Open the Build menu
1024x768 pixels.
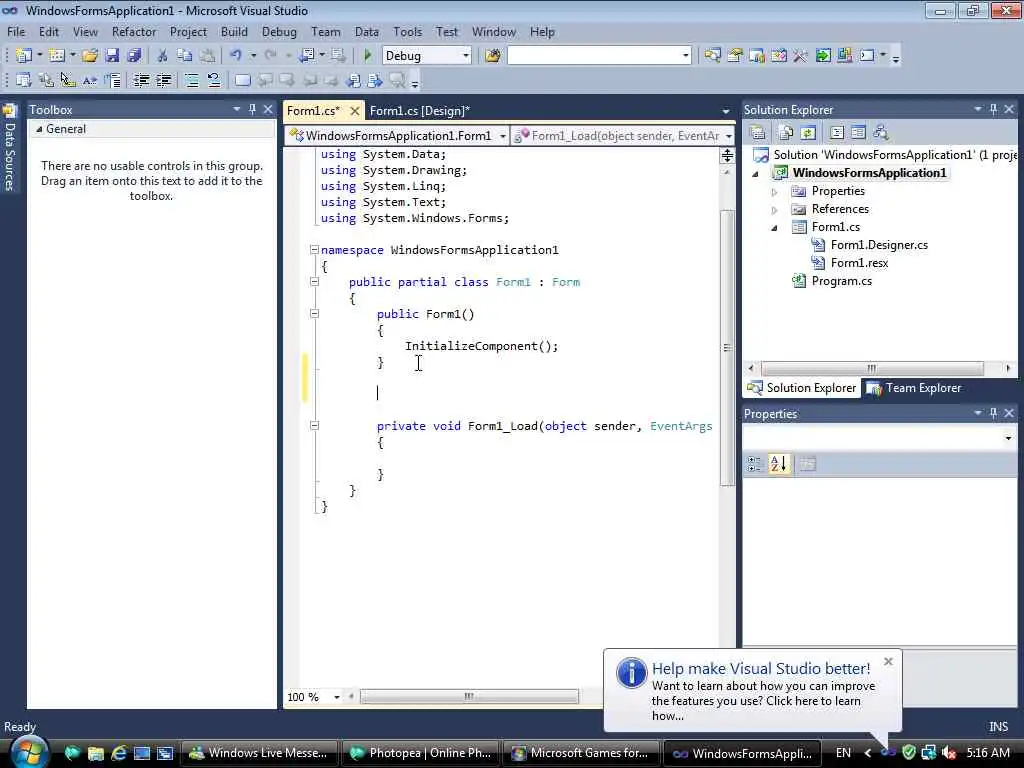[x=234, y=31]
